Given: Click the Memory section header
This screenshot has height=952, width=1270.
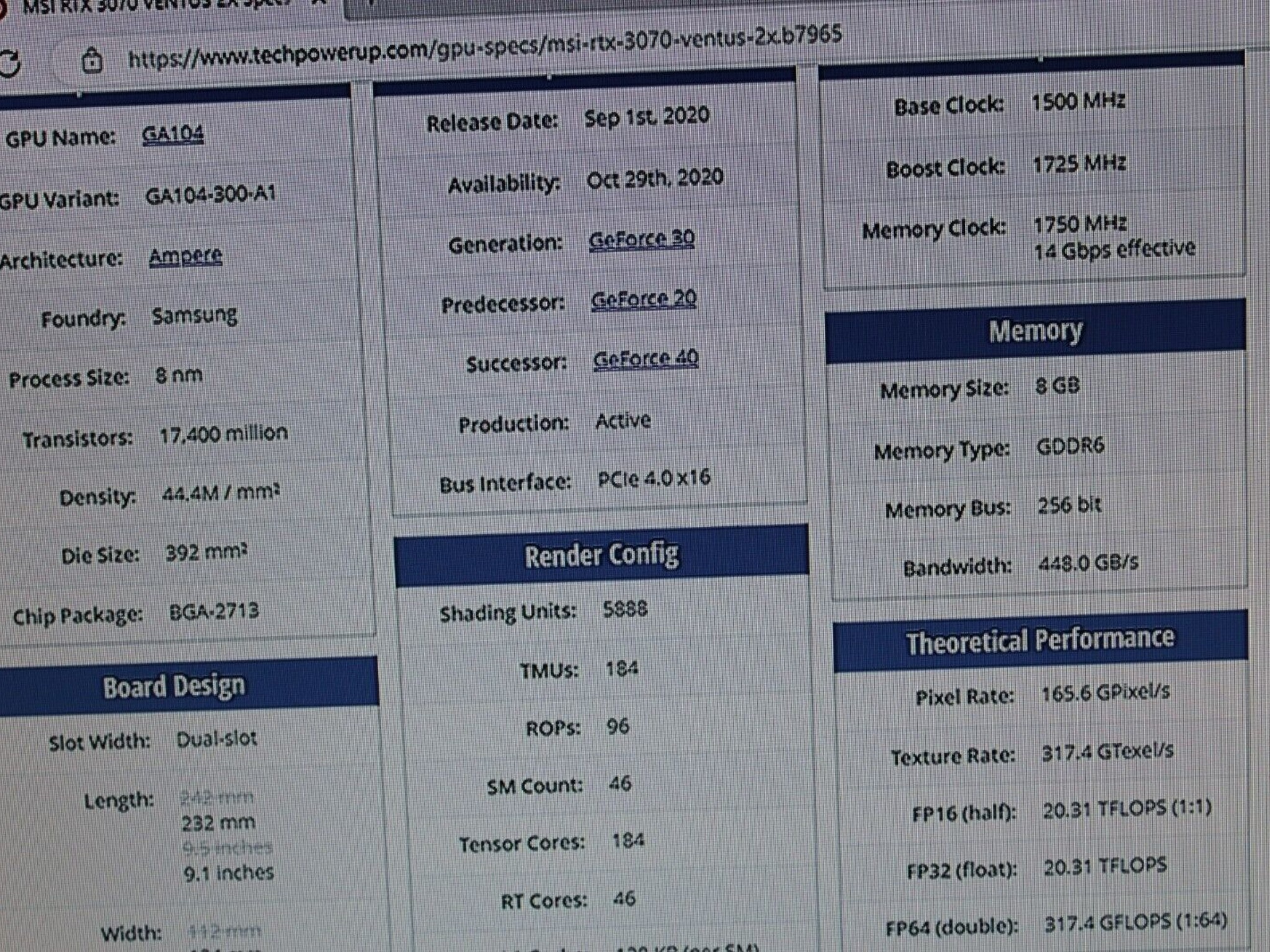Looking at the screenshot, I should pos(1035,331).
